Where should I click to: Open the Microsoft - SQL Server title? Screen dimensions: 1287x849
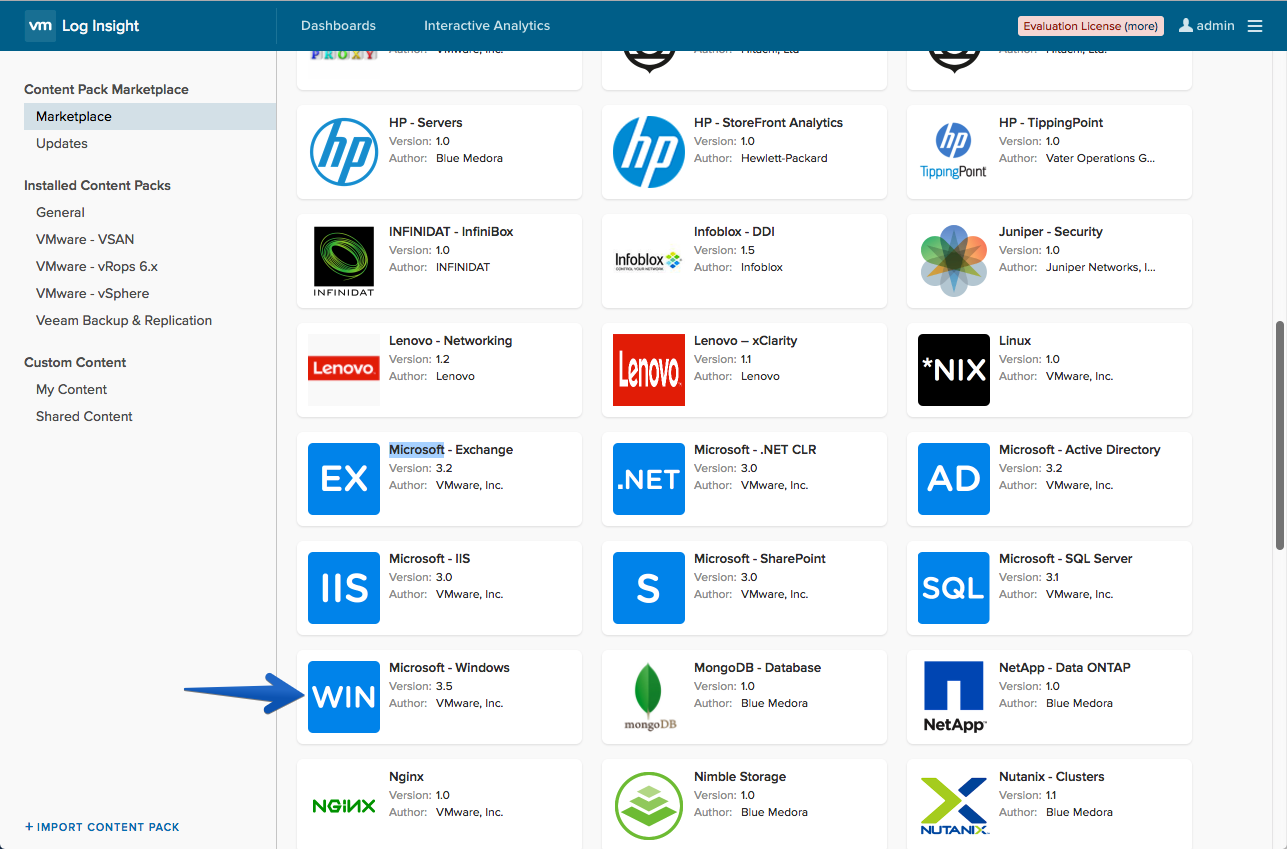pyautogui.click(x=1066, y=559)
